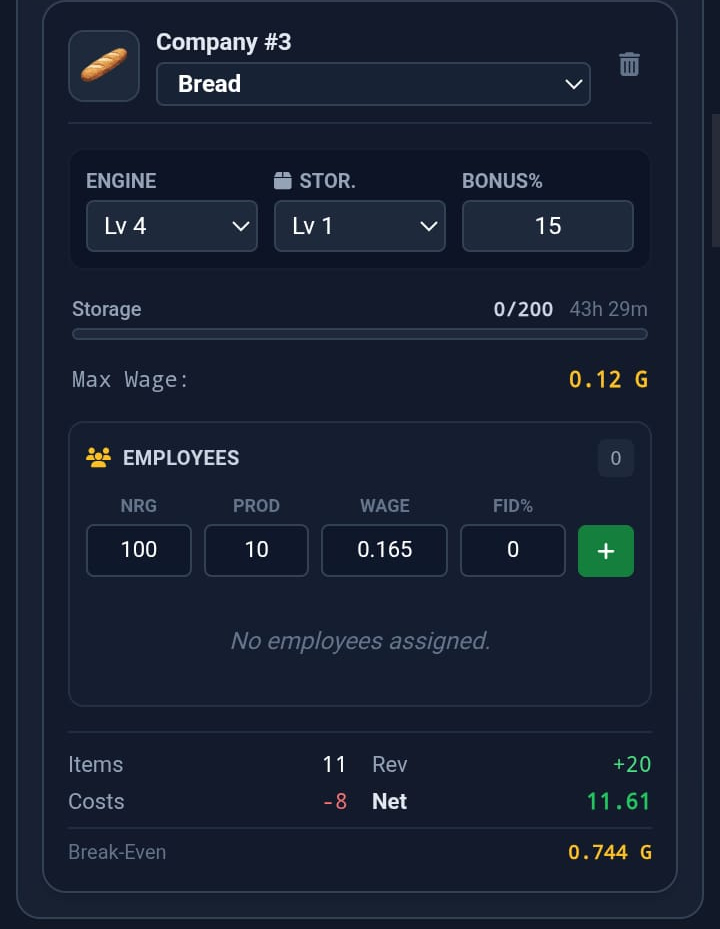Viewport: 720px width, 929px height.
Task: Click the NRG field showing 100
Action: pos(139,550)
